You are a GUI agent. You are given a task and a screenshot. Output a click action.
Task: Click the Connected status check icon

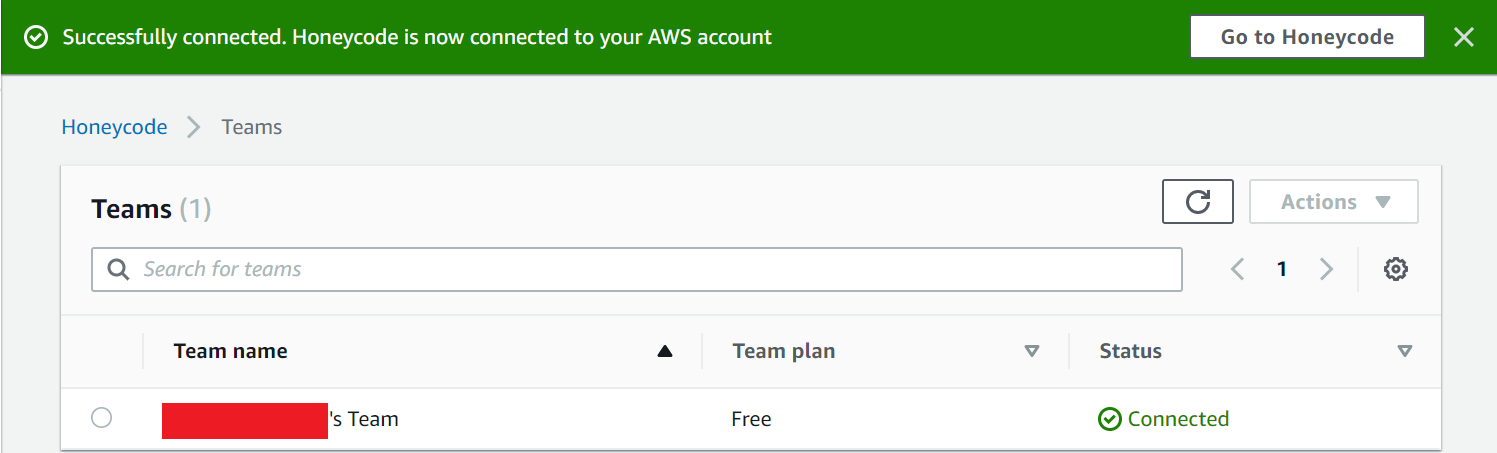pos(1109,419)
